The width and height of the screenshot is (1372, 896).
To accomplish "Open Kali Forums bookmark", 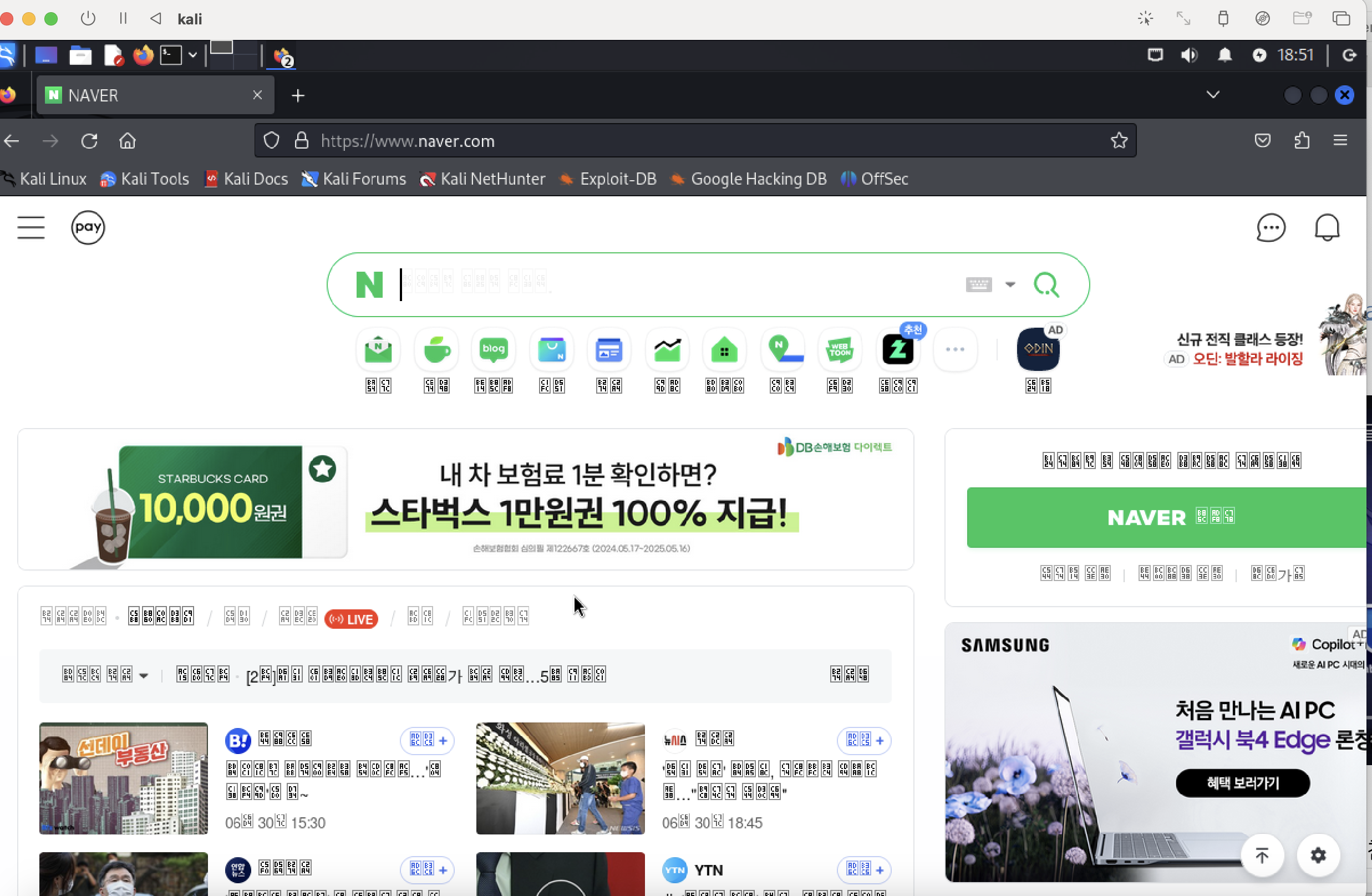I will (x=354, y=179).
